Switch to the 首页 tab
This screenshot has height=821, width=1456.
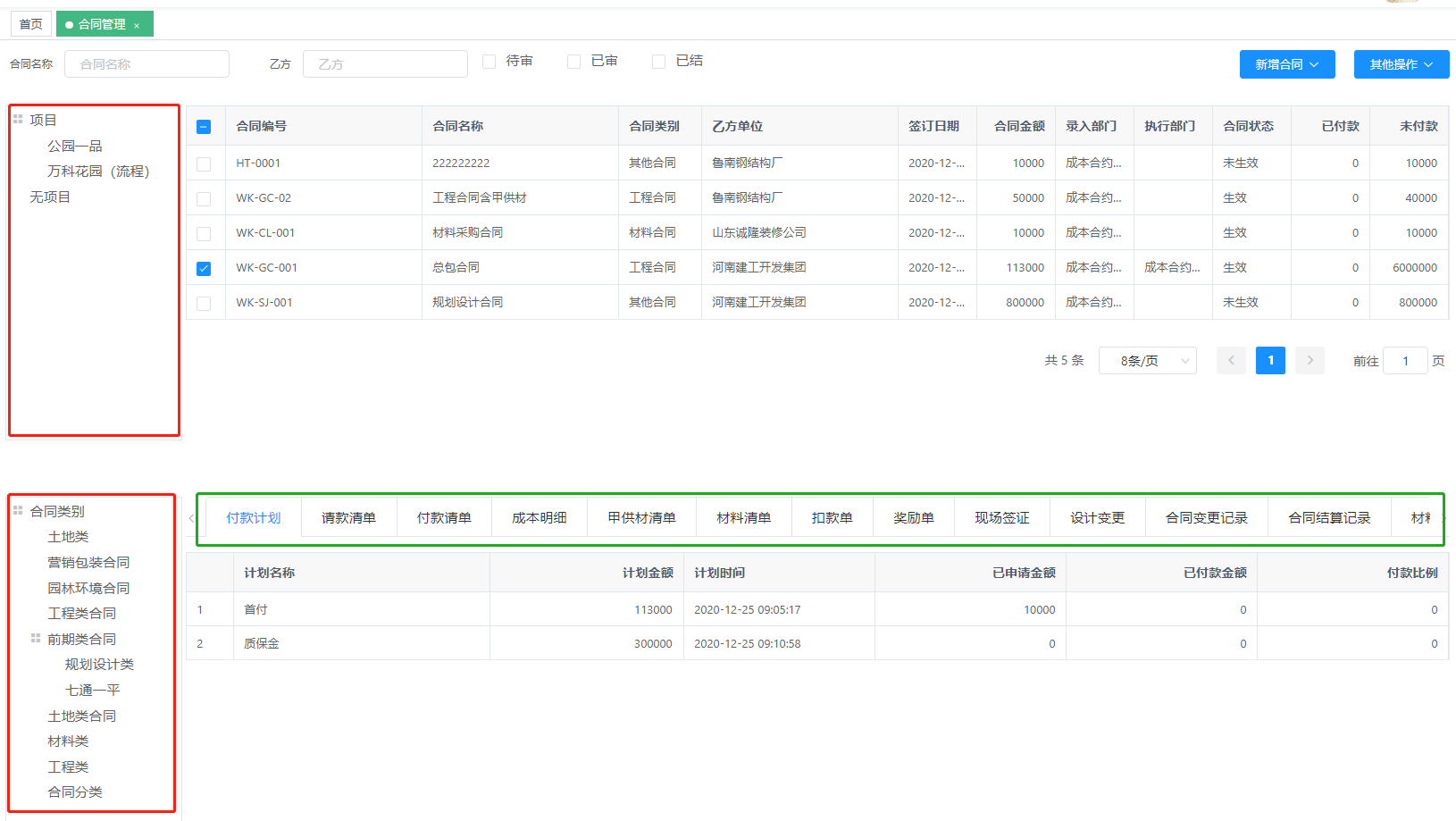(31, 24)
